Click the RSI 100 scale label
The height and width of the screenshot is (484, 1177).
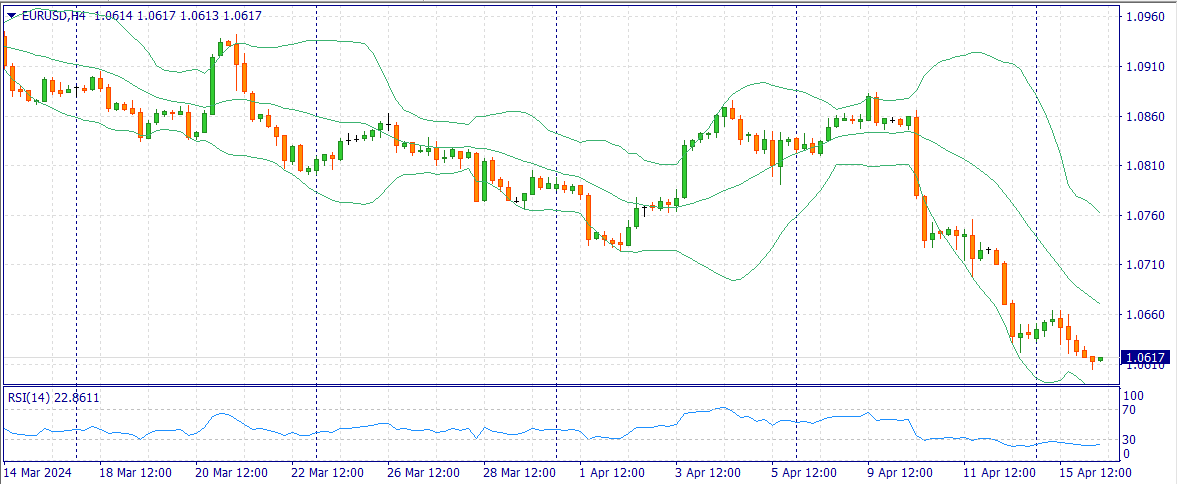(1135, 397)
